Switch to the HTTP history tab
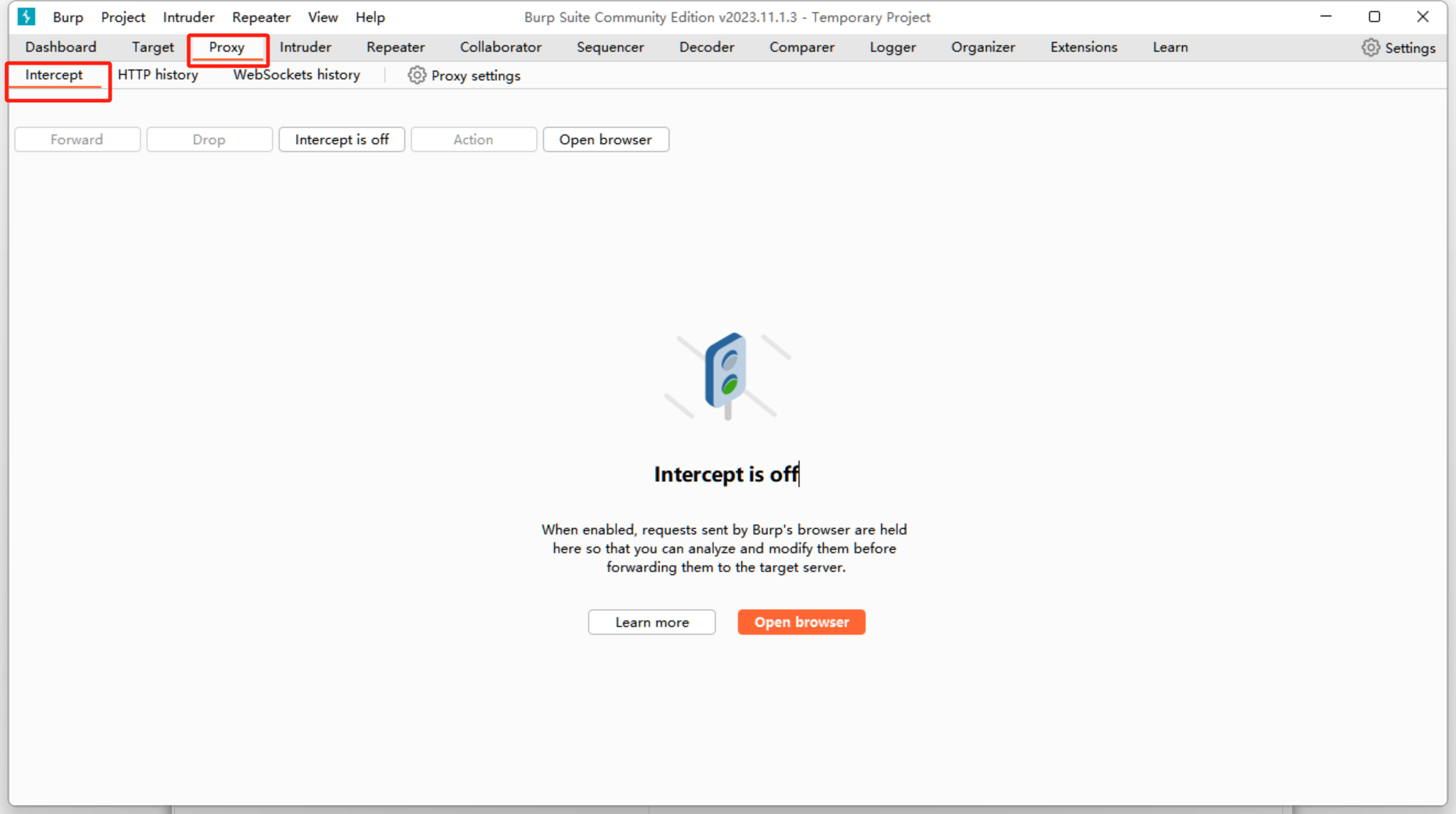Screen dimensions: 1456x814 [x=158, y=75]
